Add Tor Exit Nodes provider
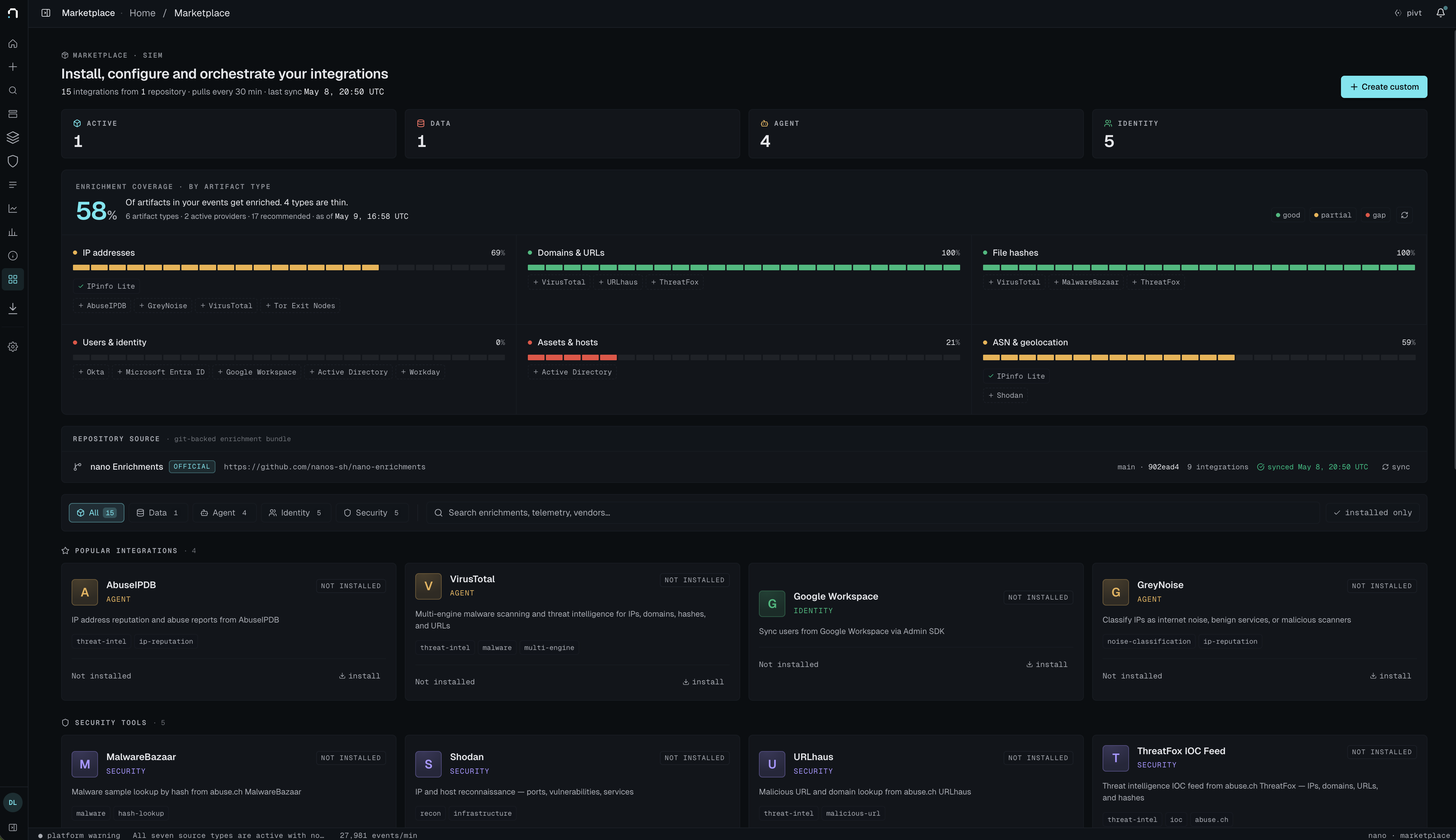 tap(300, 306)
